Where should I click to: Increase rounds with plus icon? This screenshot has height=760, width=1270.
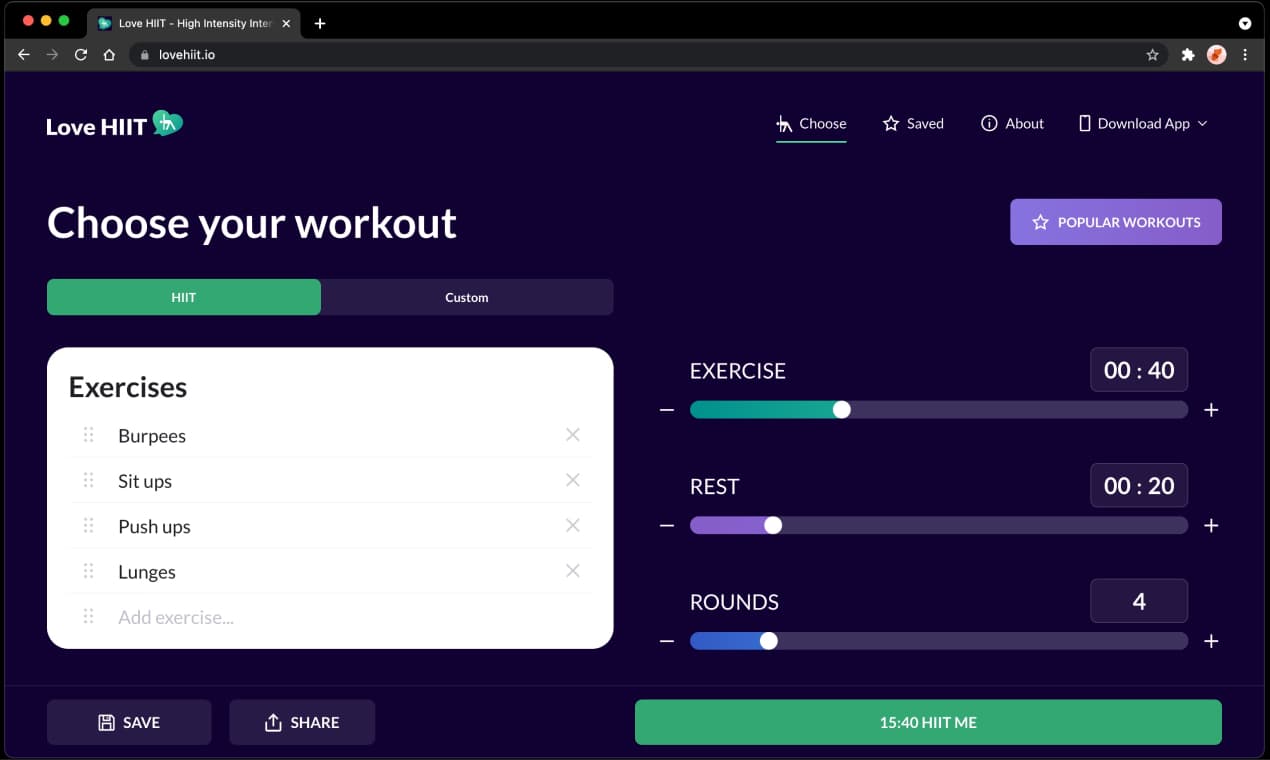coord(1211,641)
